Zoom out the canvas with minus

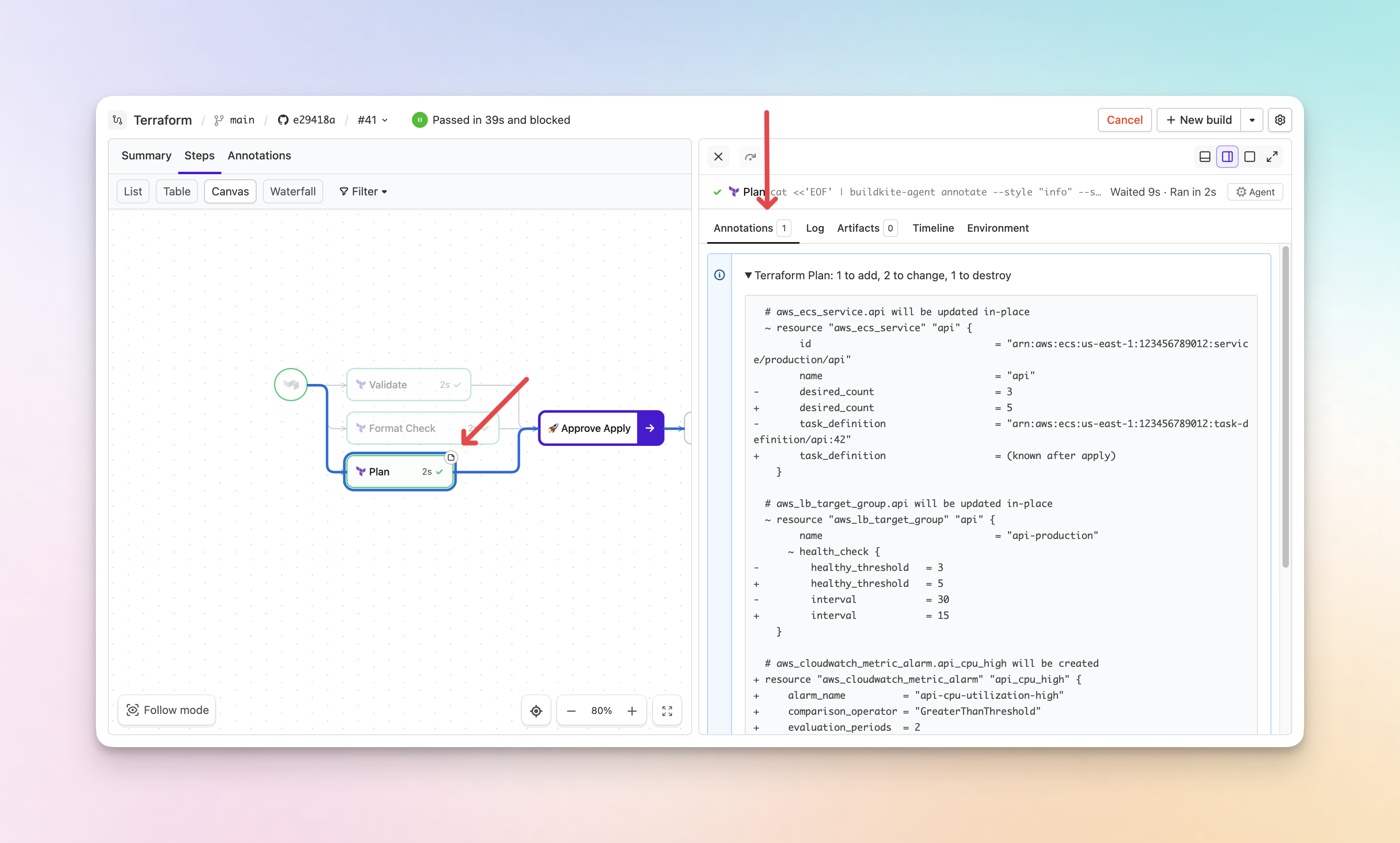click(x=571, y=711)
